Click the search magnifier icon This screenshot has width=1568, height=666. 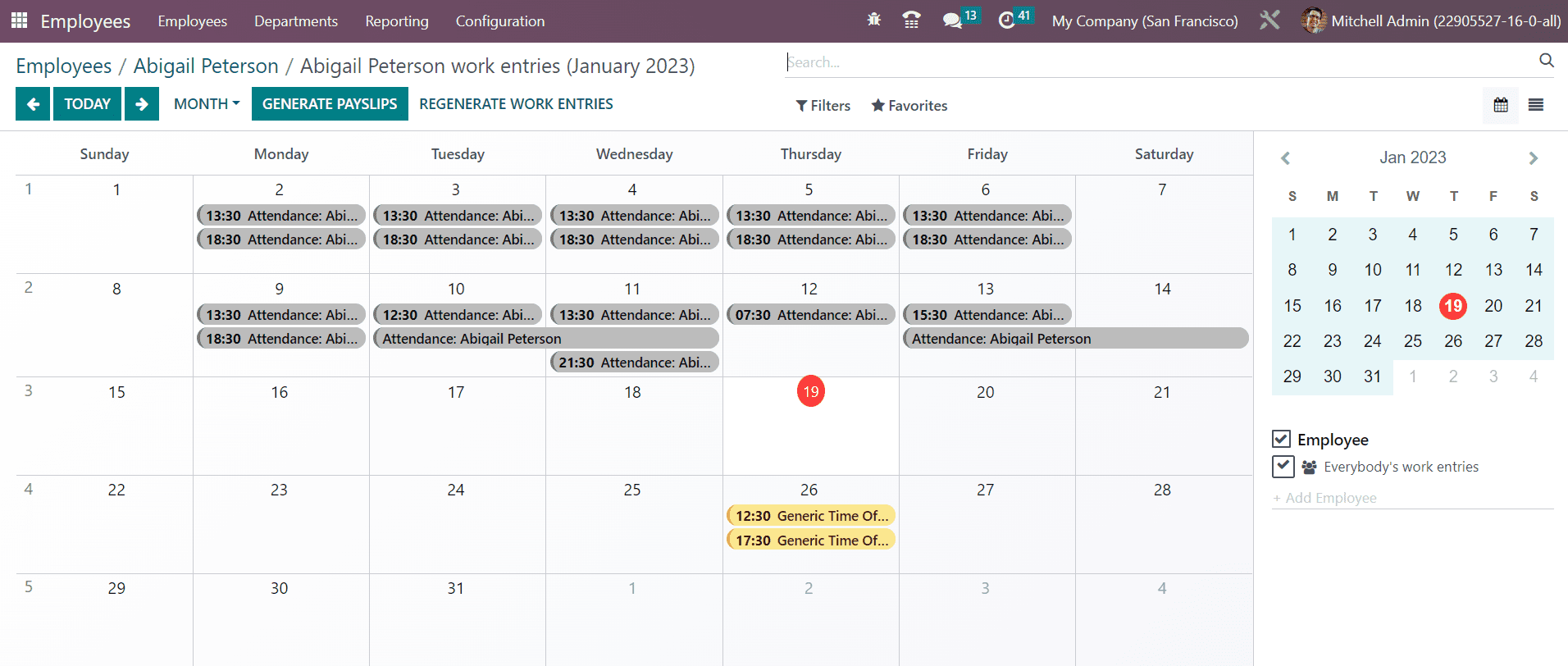pos(1546,61)
